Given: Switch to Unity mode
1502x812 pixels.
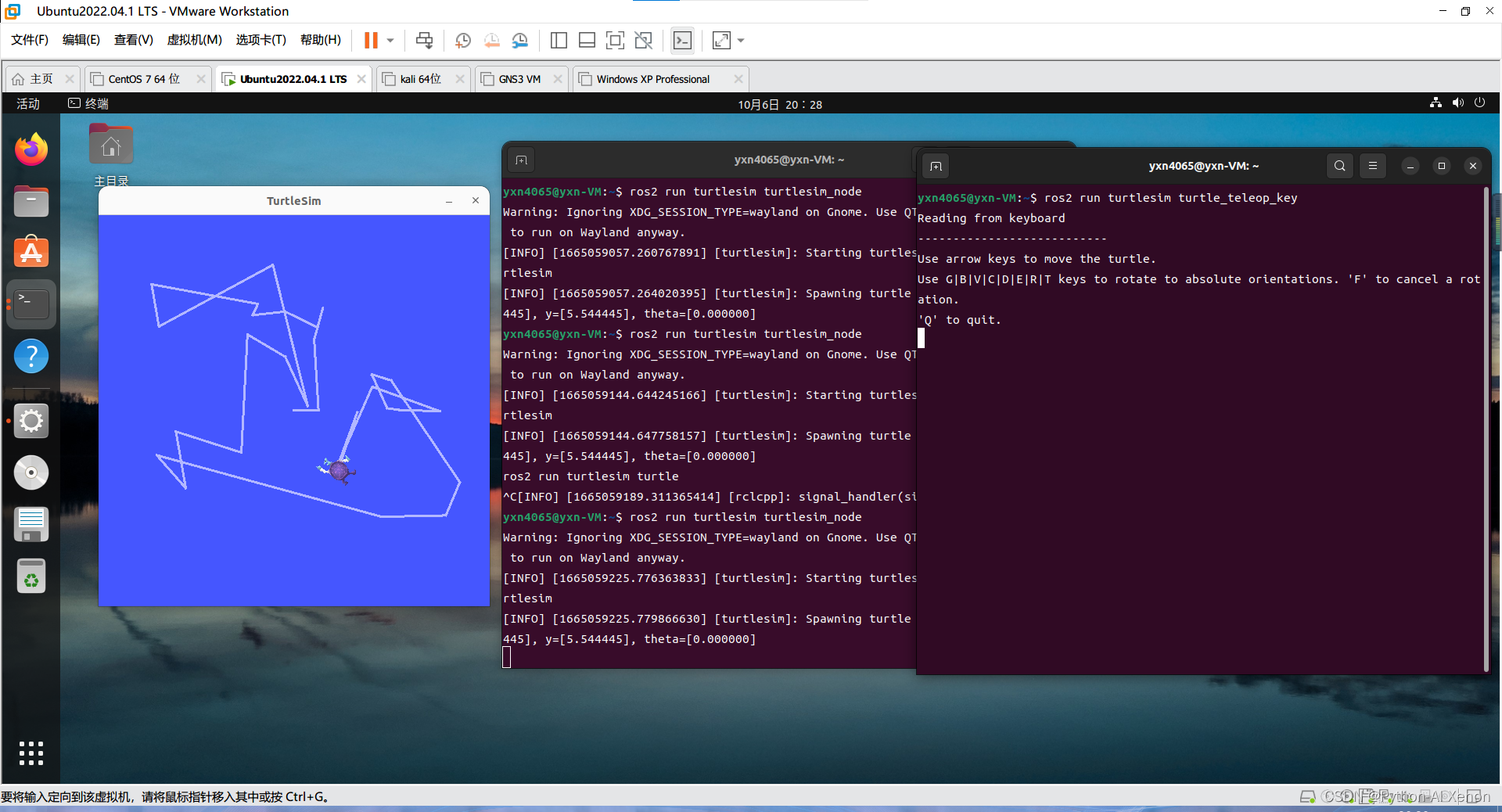Looking at the screenshot, I should pyautogui.click(x=644, y=40).
